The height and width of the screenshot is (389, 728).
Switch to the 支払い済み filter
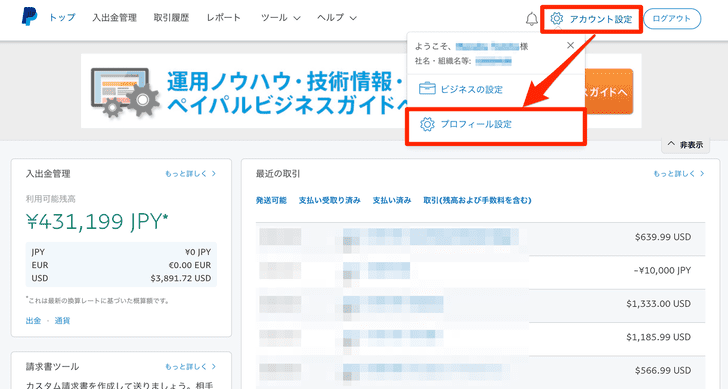coord(392,201)
